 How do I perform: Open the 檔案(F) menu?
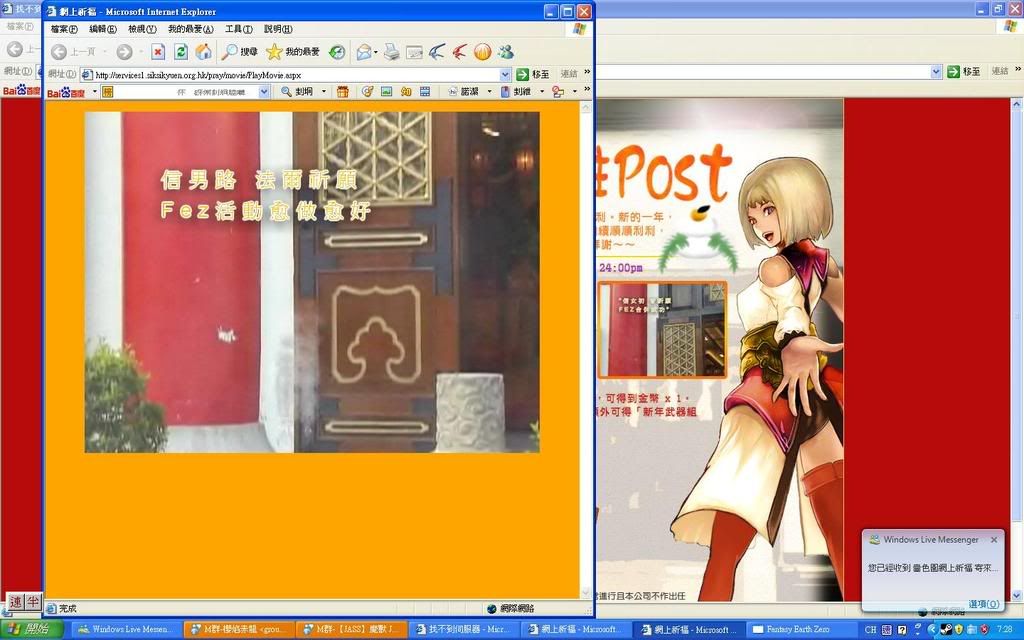point(64,29)
